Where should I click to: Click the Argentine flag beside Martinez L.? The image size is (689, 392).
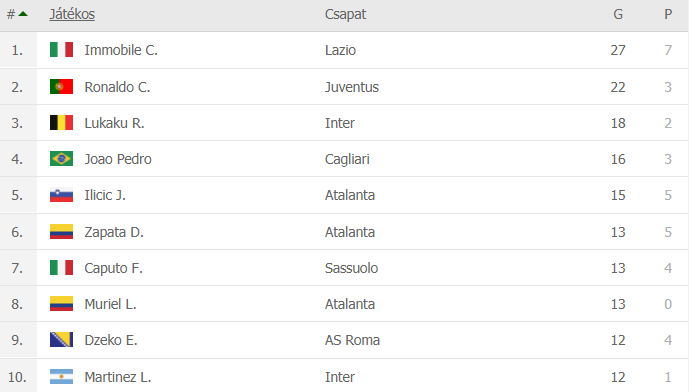[x=62, y=377]
